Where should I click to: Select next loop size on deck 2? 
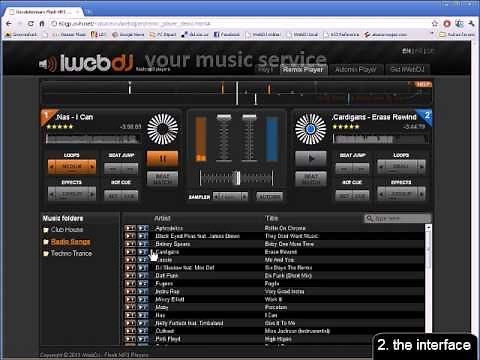[422, 166]
